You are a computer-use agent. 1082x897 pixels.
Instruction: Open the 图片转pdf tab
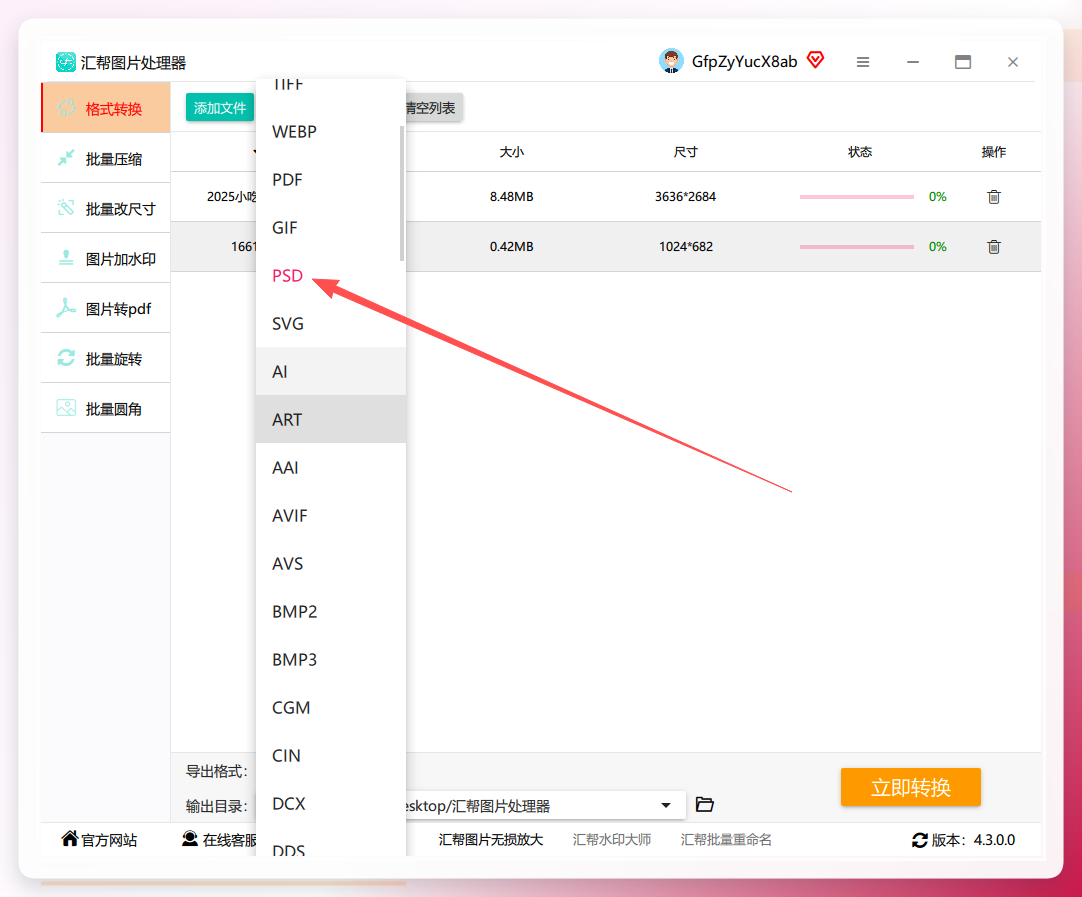tap(106, 308)
